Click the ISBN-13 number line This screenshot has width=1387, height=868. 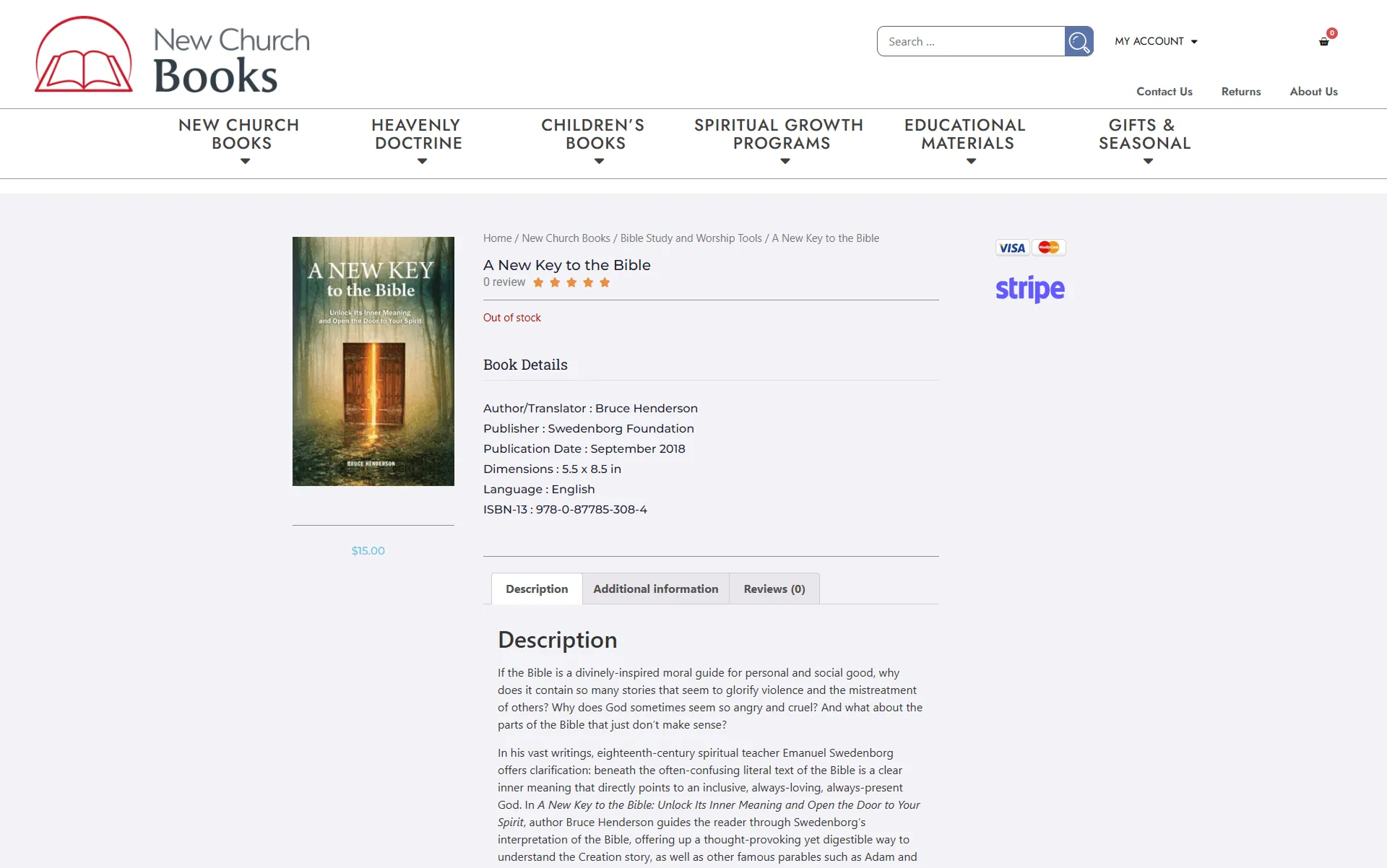click(x=565, y=509)
